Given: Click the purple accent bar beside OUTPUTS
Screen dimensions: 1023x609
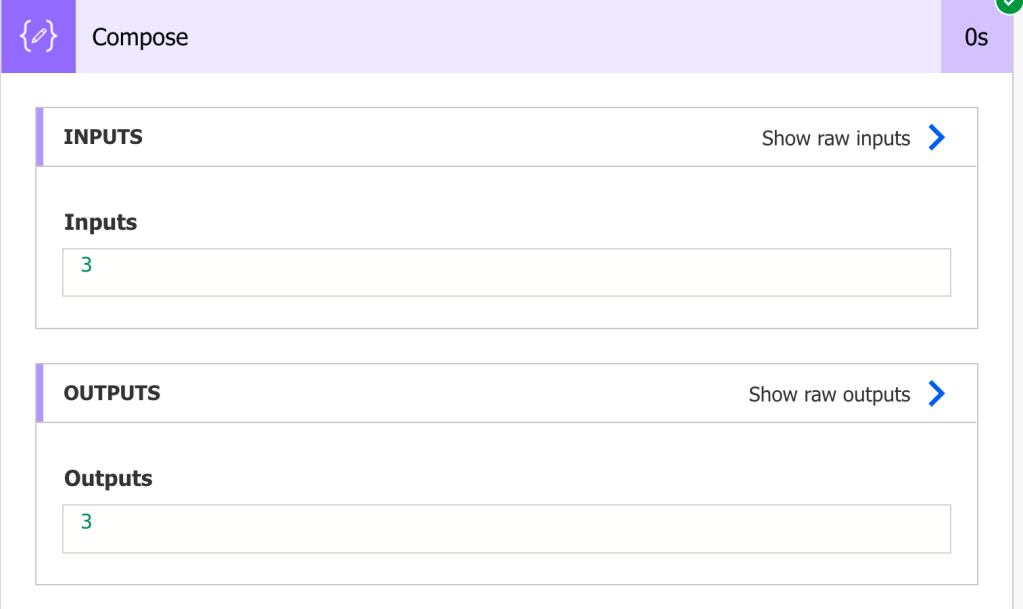Looking at the screenshot, I should tap(40, 393).
